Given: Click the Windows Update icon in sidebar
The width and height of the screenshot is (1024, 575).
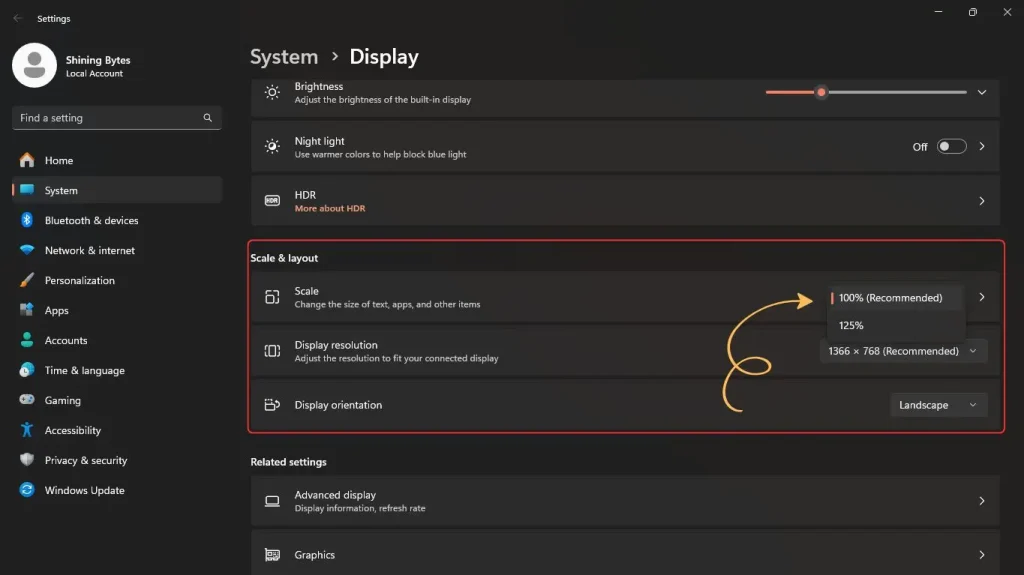Looking at the screenshot, I should 27,490.
